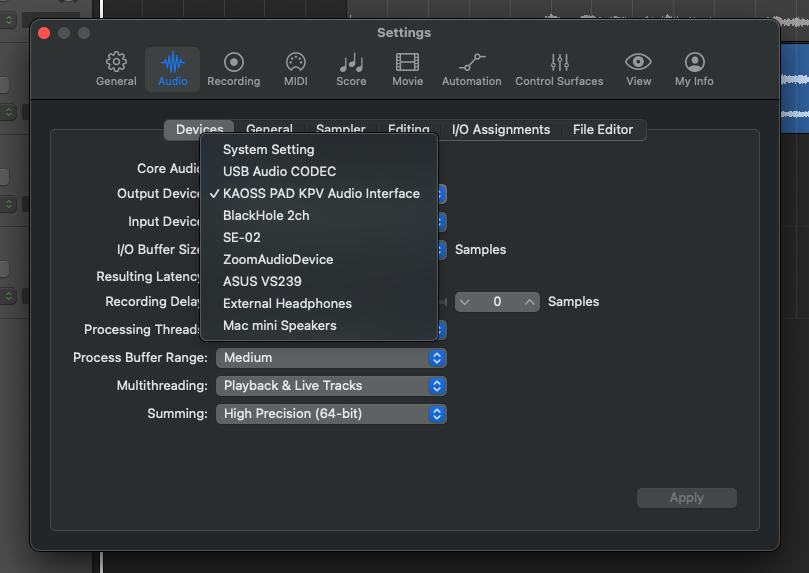The height and width of the screenshot is (573, 809).
Task: Click the Apply button
Action: click(x=687, y=498)
